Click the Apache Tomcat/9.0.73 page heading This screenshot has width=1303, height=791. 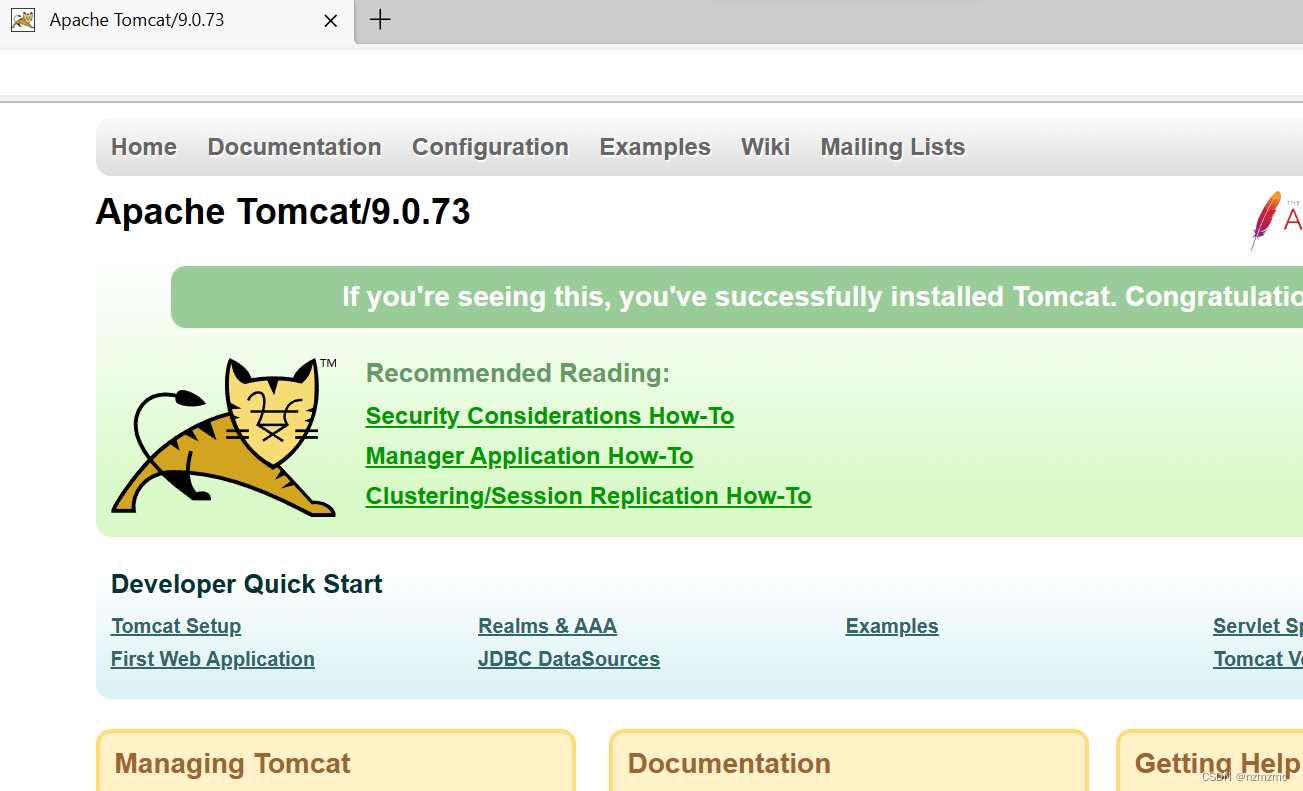coord(283,212)
